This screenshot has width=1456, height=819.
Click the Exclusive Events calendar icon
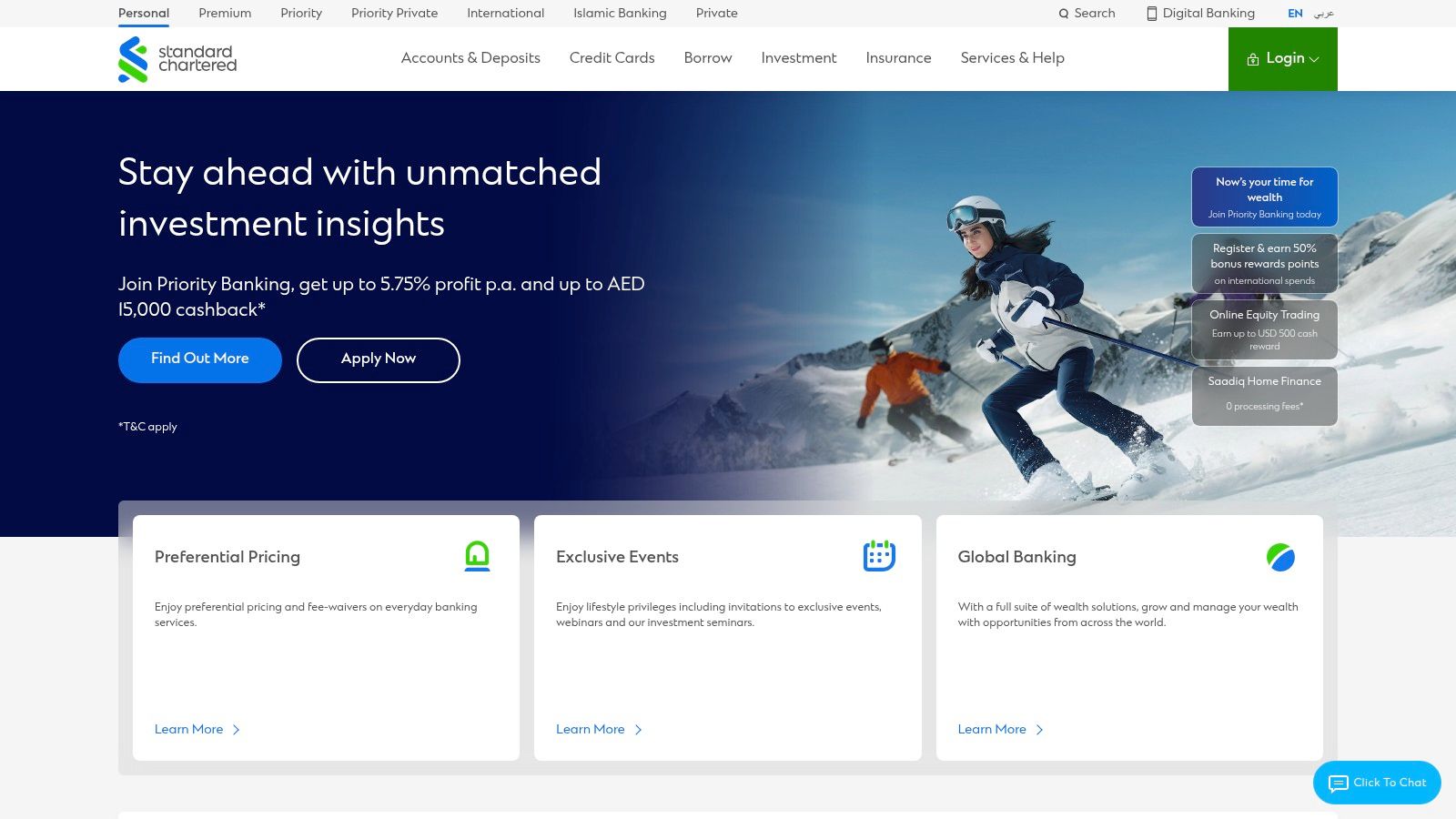coord(879,555)
